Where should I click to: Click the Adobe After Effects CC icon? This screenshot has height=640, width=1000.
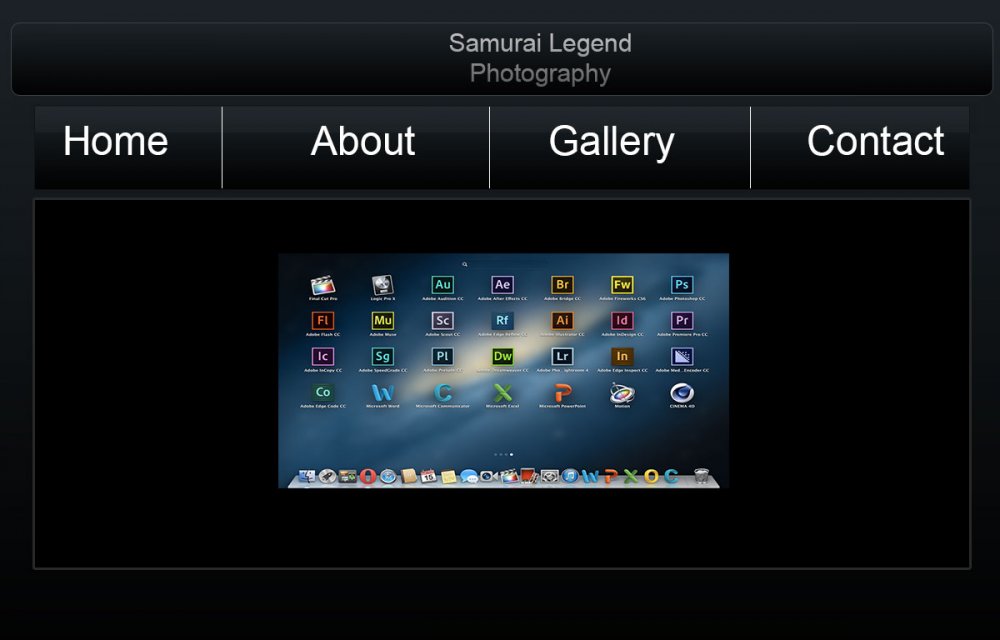(503, 286)
